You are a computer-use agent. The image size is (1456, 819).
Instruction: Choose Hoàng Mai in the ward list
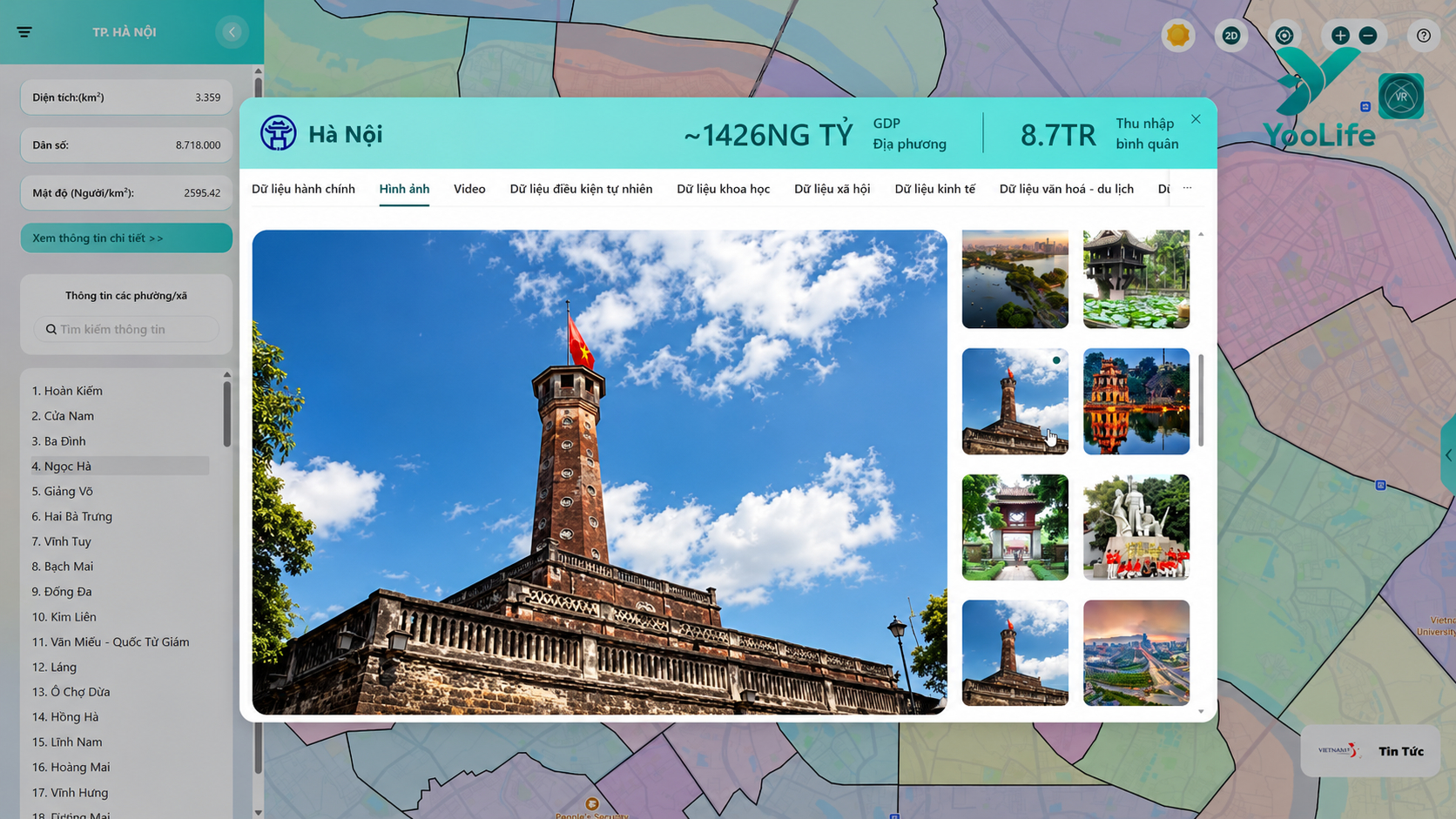tap(71, 768)
